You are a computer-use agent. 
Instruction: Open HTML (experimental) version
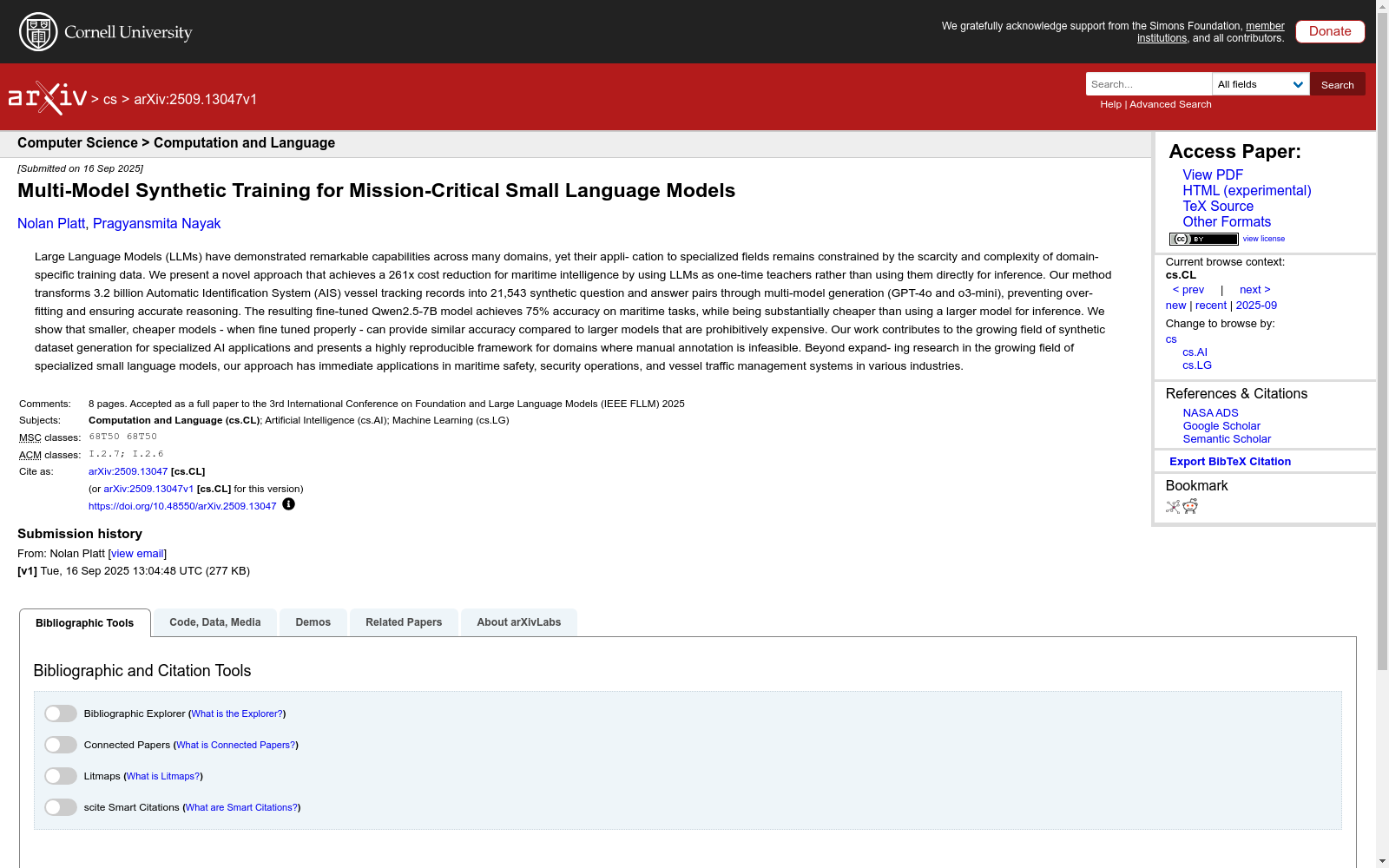coord(1247,191)
